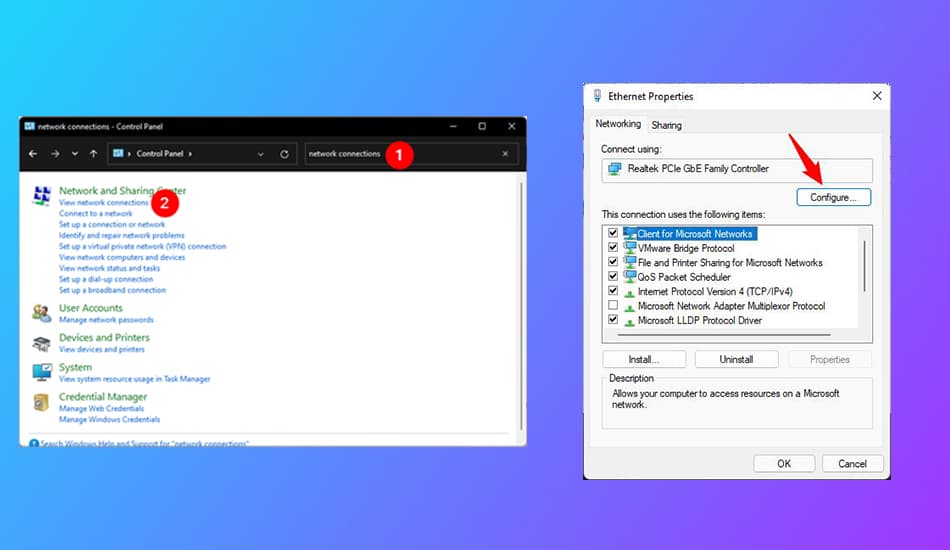This screenshot has width=950, height=550.
Task: Open Set up a VPN connection link
Action: click(x=142, y=246)
